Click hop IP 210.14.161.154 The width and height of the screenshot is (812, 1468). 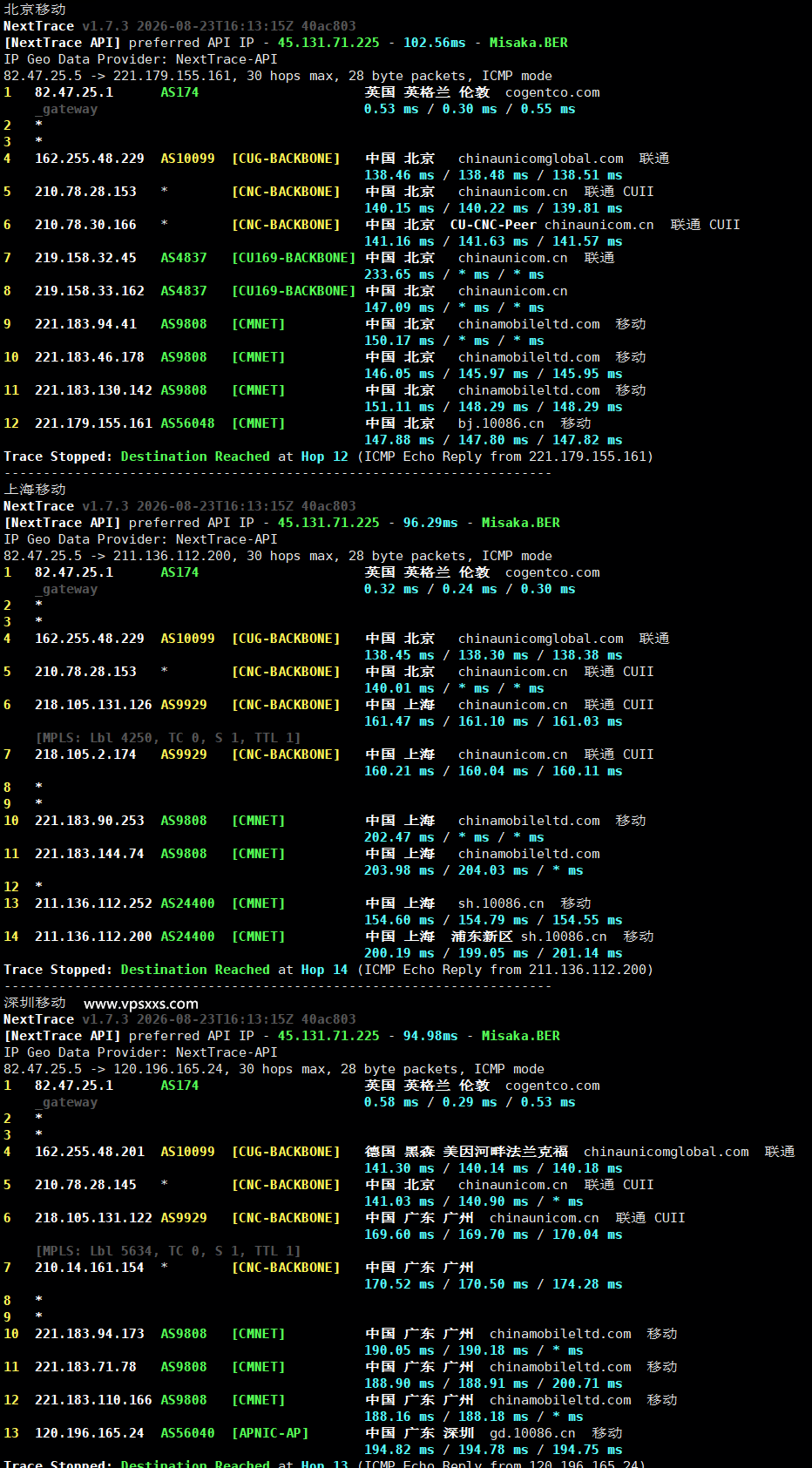pyautogui.click(x=90, y=1268)
